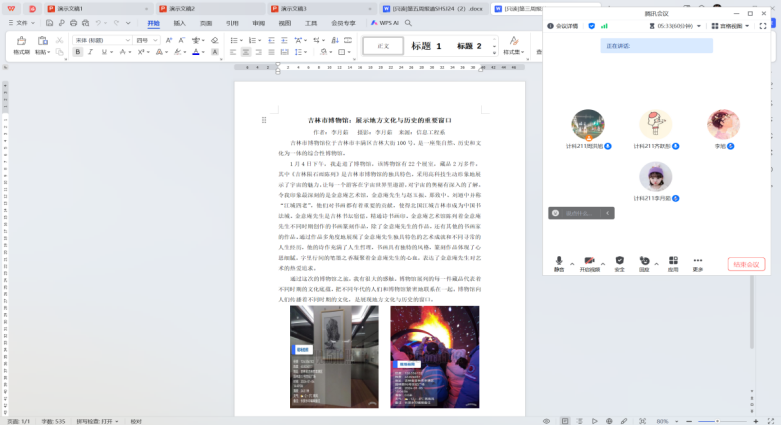This screenshot has width=782, height=425.
Task: Click the chat input box in meeting
Action: (x=581, y=213)
